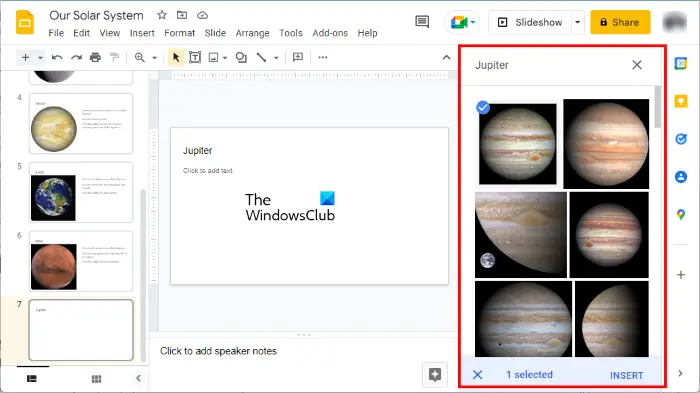Open Google Tasks in side panel
700x393 pixels.
tap(681, 139)
